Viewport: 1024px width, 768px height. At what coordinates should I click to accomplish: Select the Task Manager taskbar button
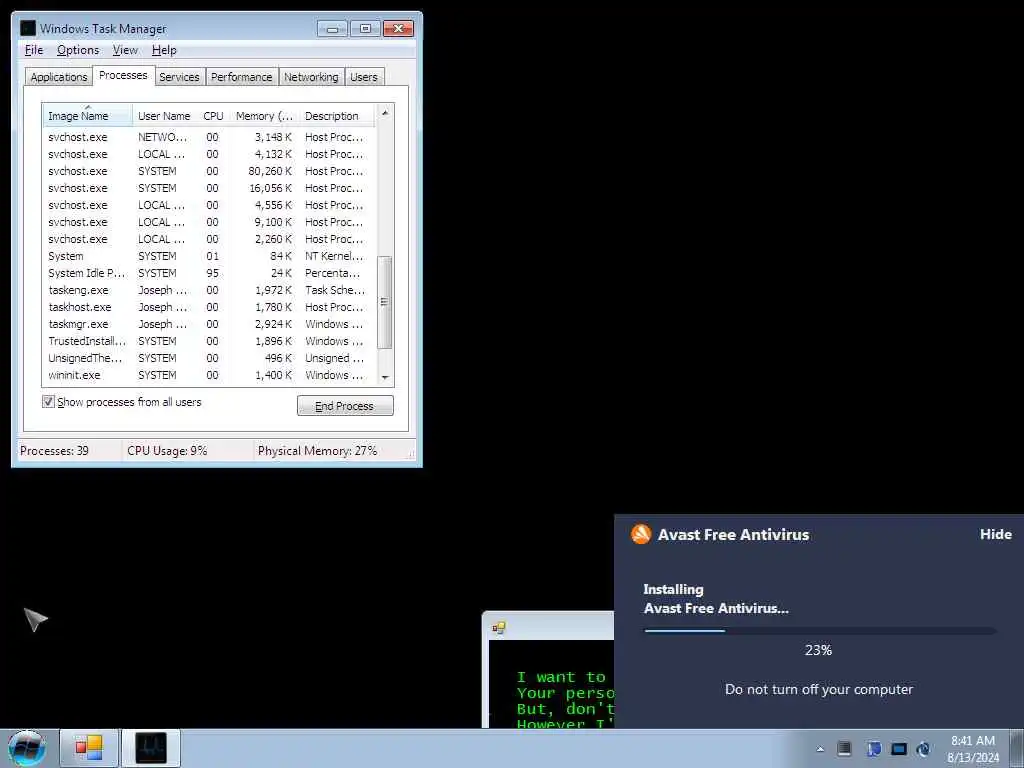click(151, 748)
